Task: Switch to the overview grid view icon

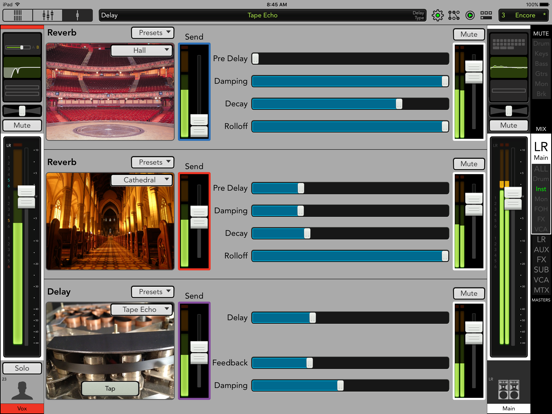Action: click(x=18, y=15)
